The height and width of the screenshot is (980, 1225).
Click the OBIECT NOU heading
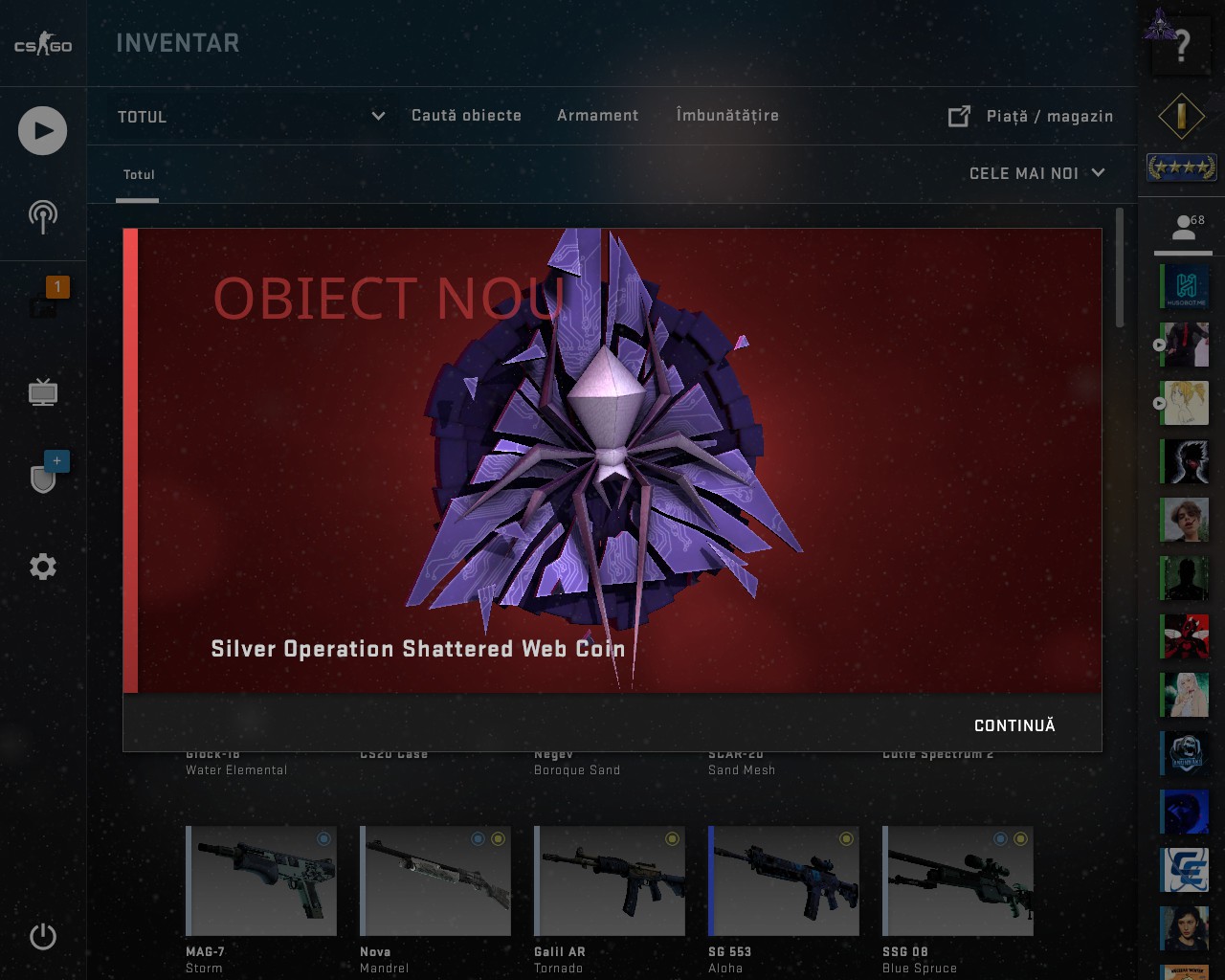click(388, 299)
